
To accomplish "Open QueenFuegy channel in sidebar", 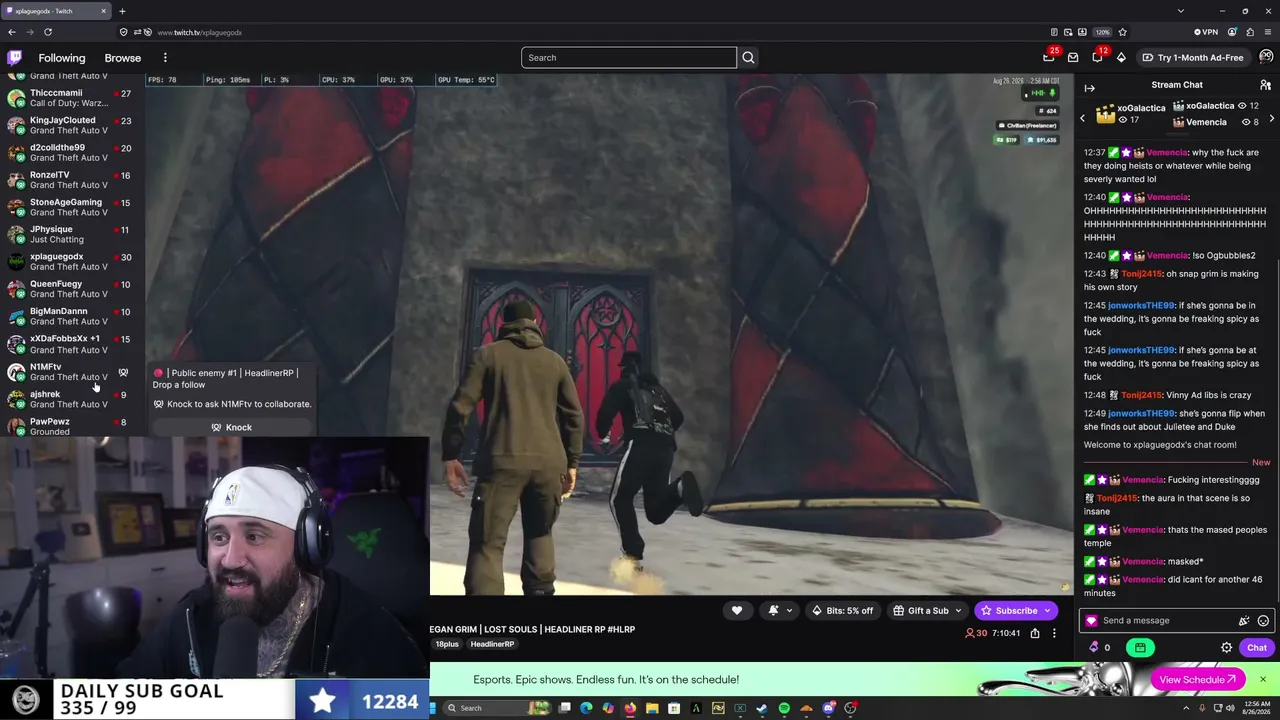I will pos(72,289).
